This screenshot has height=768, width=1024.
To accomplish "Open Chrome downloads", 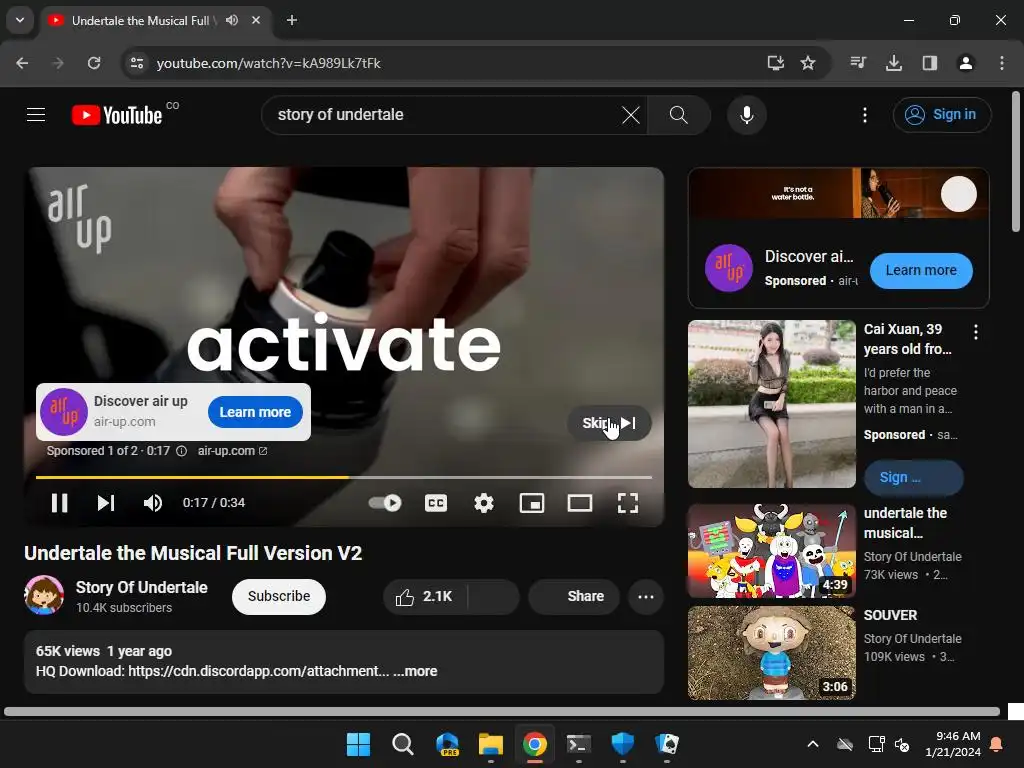I will (894, 63).
